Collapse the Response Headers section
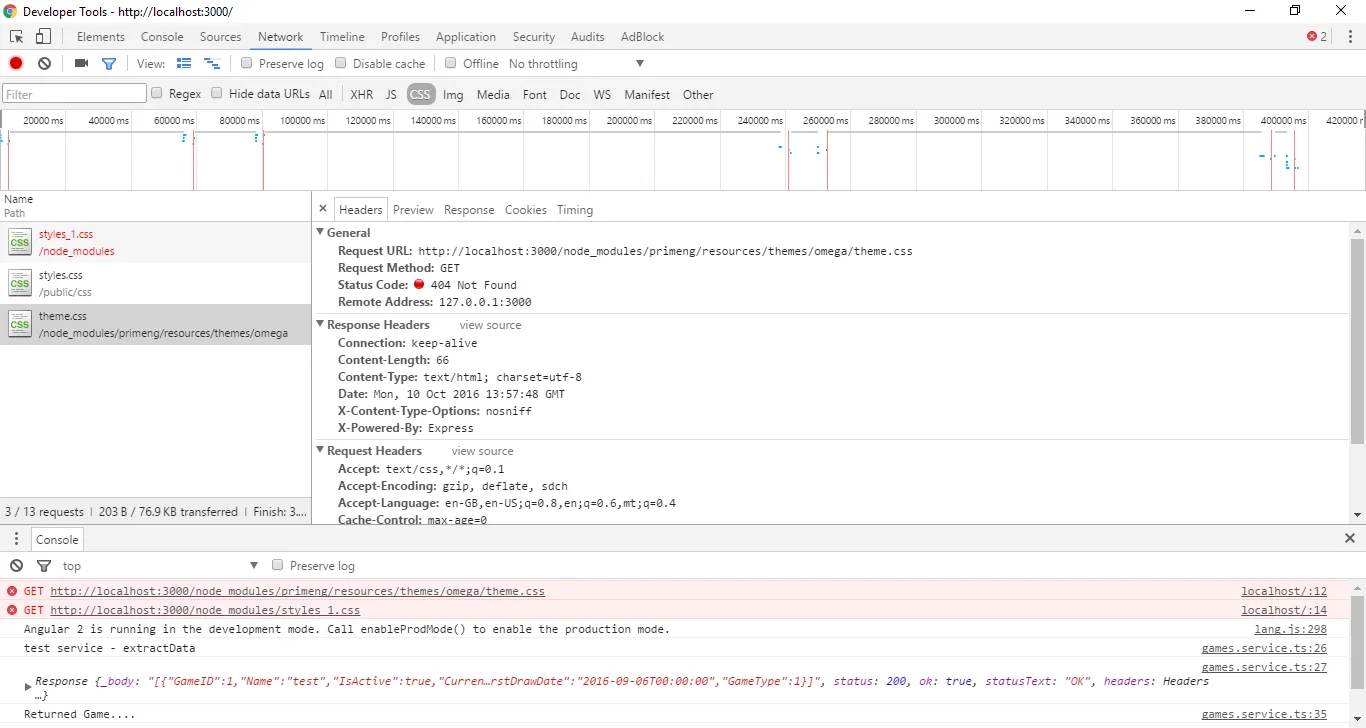The image size is (1366, 728). (320, 325)
